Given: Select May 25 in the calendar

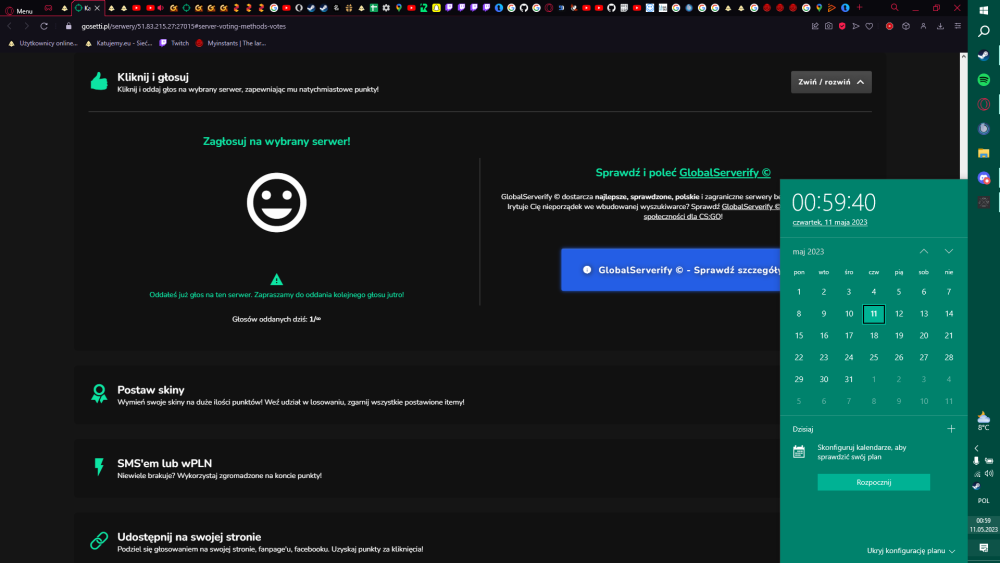Looking at the screenshot, I should tap(874, 358).
